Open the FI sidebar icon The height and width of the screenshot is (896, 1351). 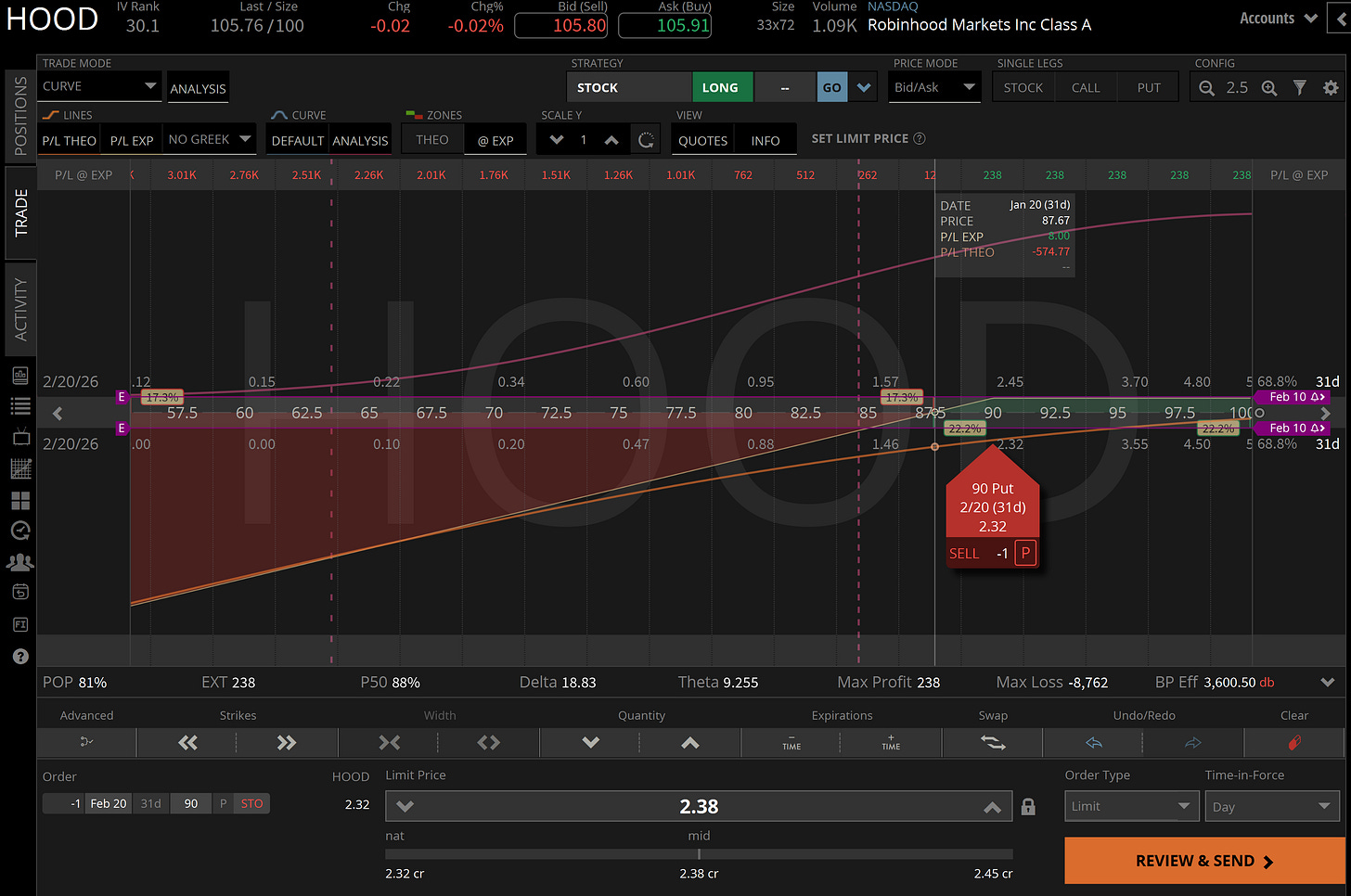click(x=20, y=624)
